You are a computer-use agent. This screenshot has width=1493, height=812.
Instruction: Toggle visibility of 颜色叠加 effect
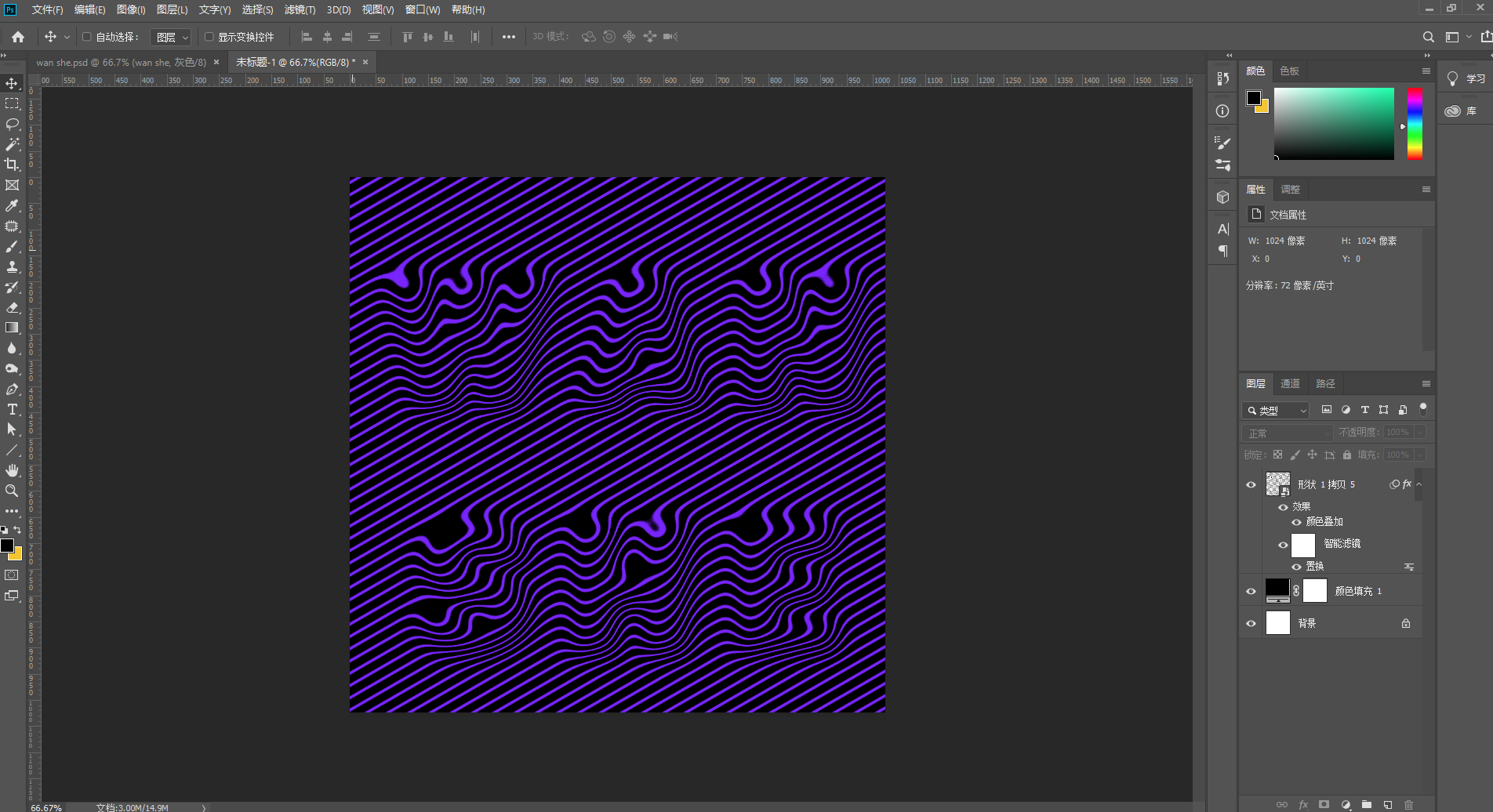coord(1296,522)
